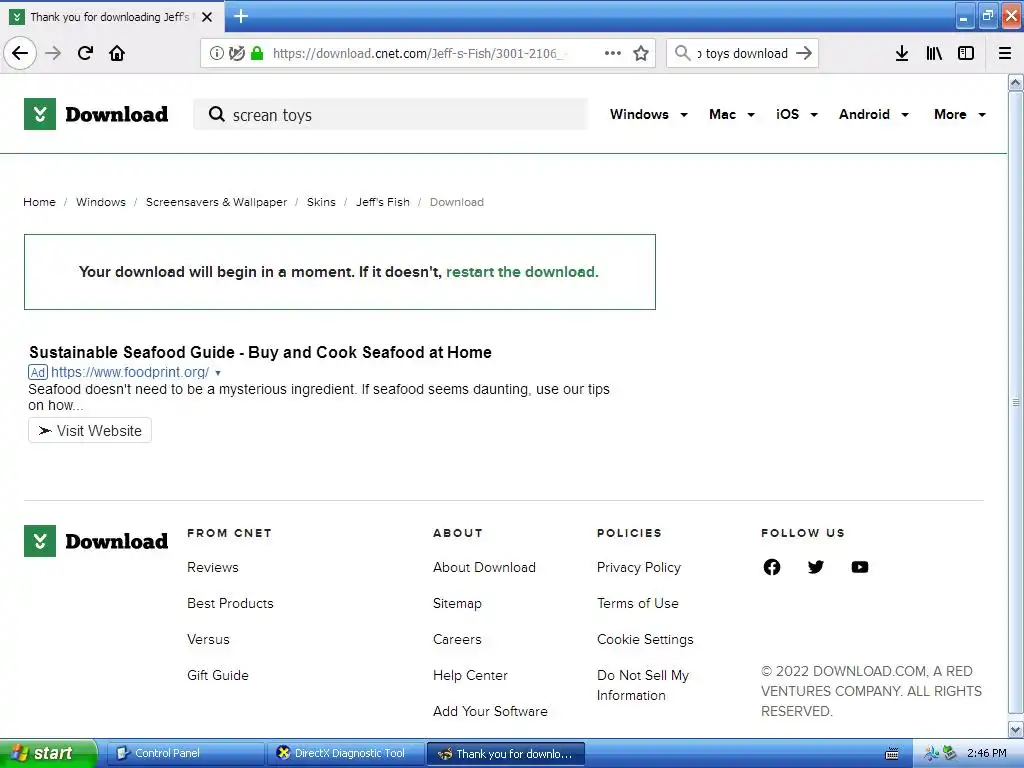Open the ad options arrow by foodprint.org

[218, 373]
